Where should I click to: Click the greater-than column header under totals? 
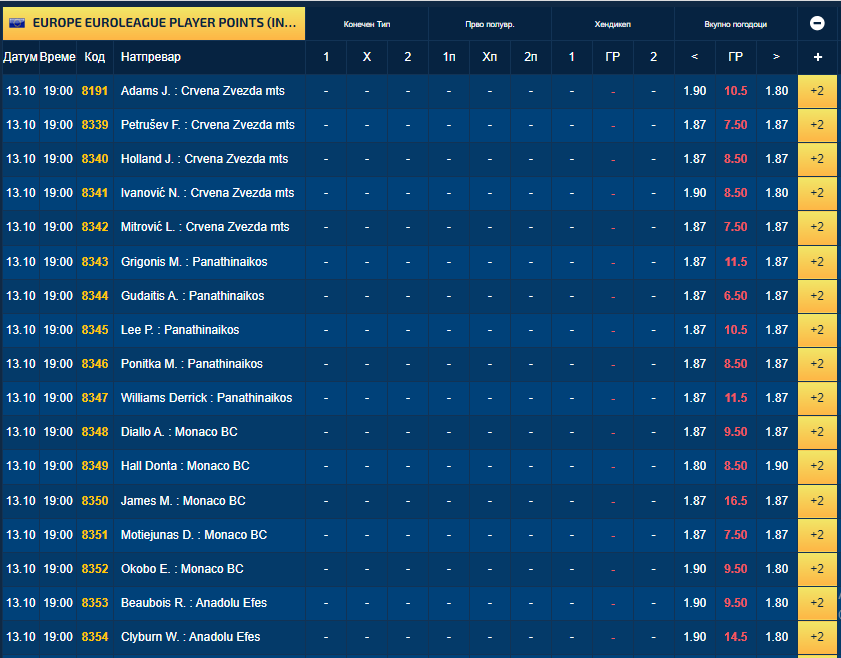(x=777, y=57)
